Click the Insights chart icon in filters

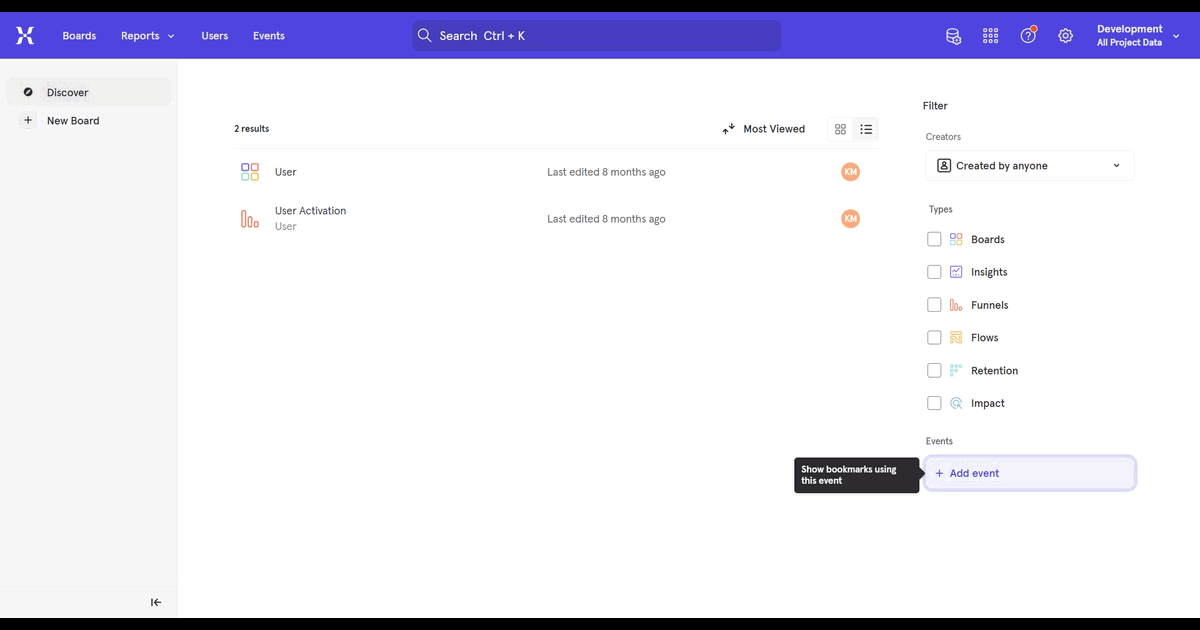tap(956, 272)
